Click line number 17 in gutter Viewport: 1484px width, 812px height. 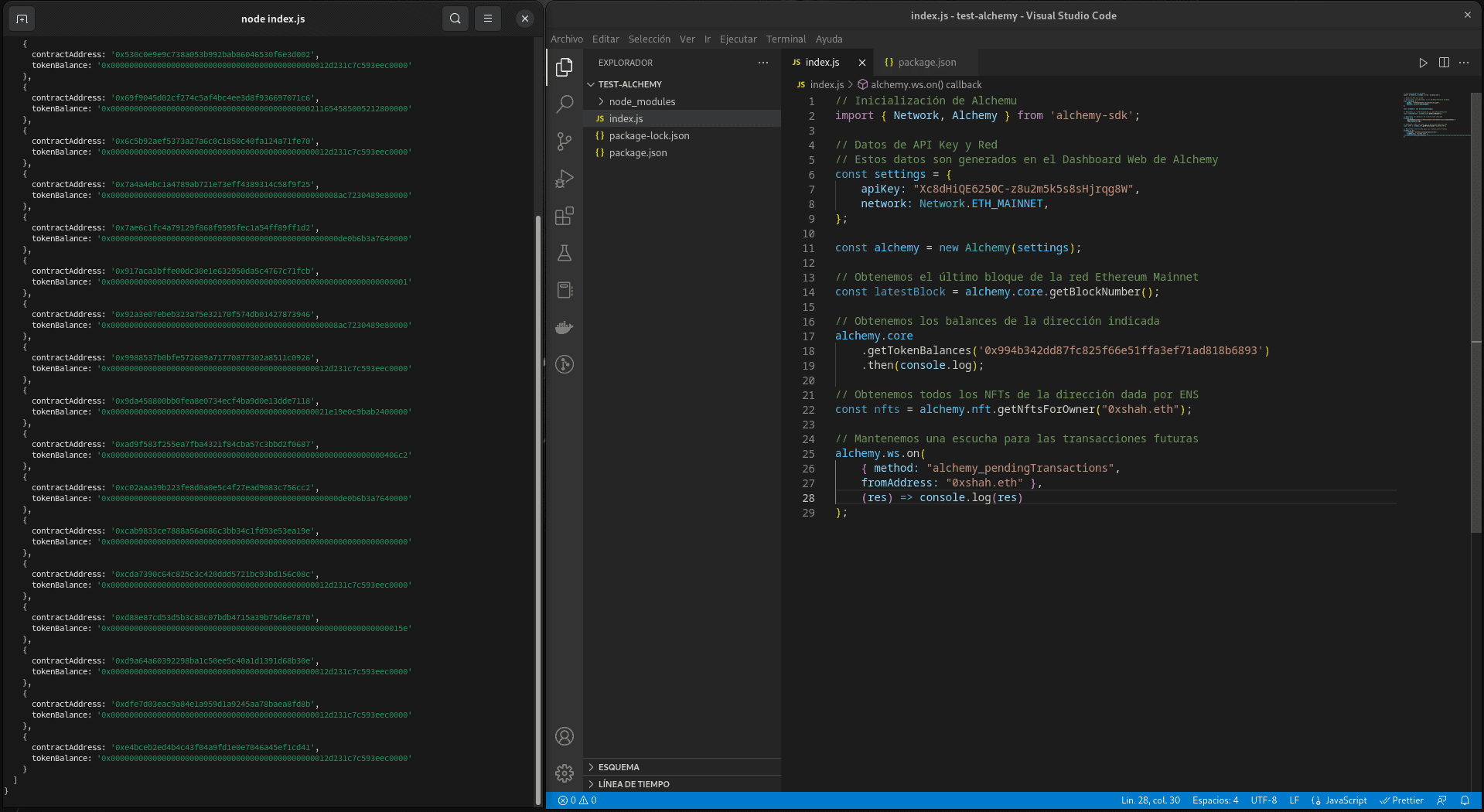(808, 336)
